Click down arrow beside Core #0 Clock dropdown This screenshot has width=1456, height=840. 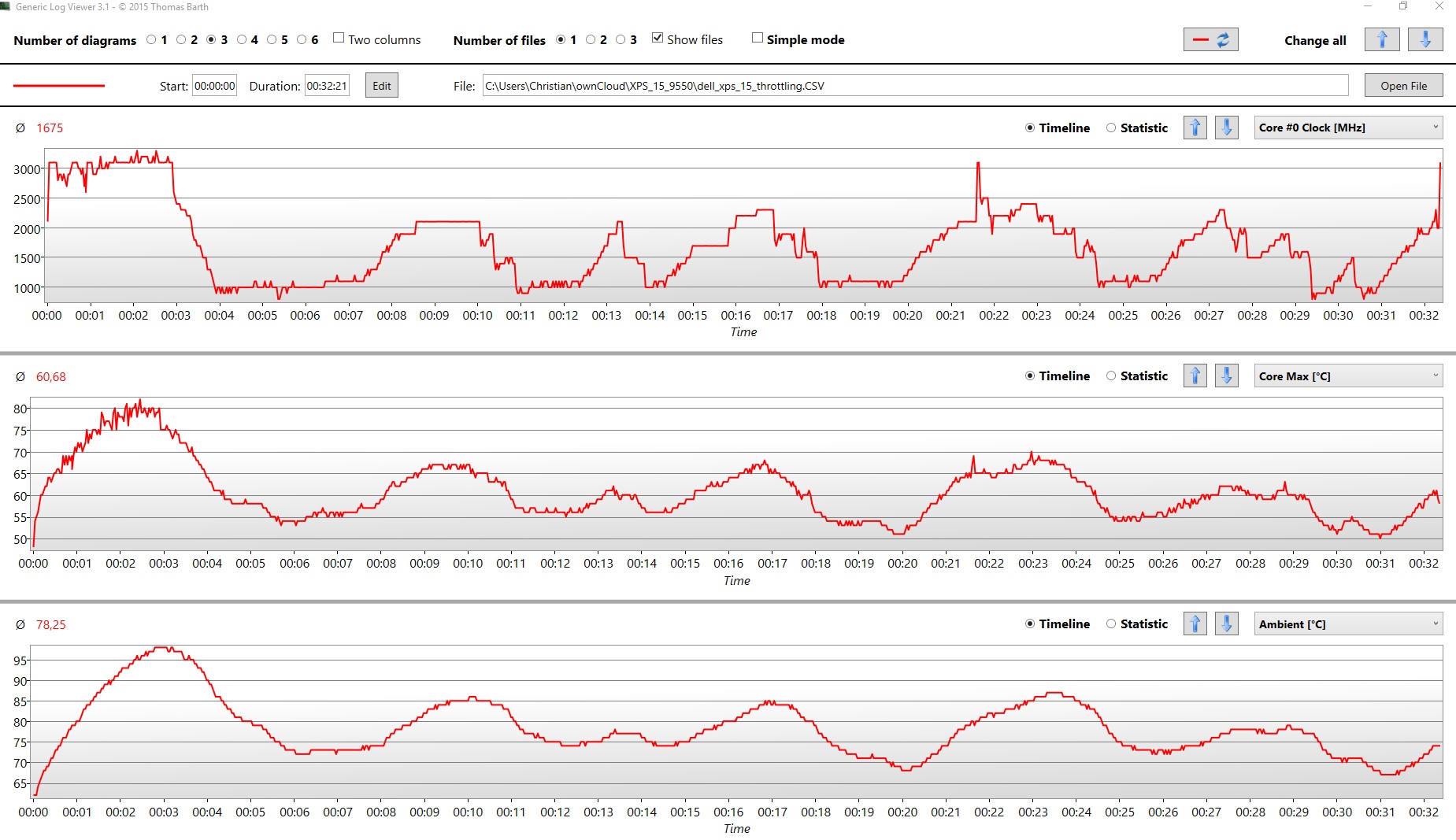tap(1226, 128)
